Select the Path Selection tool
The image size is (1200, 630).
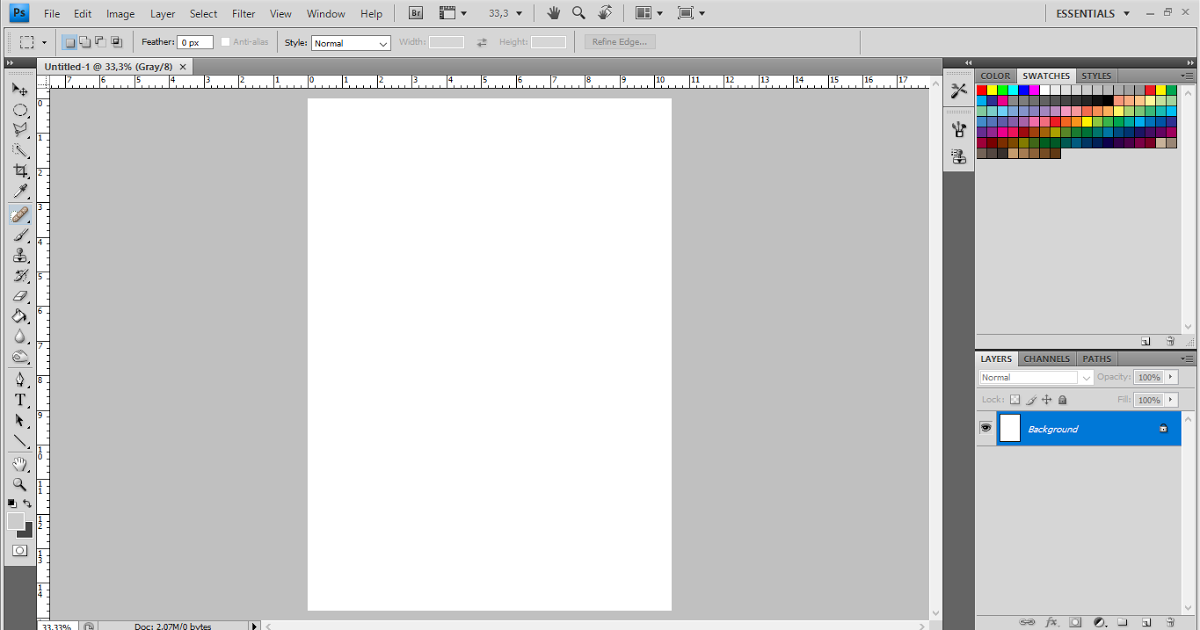point(19,421)
